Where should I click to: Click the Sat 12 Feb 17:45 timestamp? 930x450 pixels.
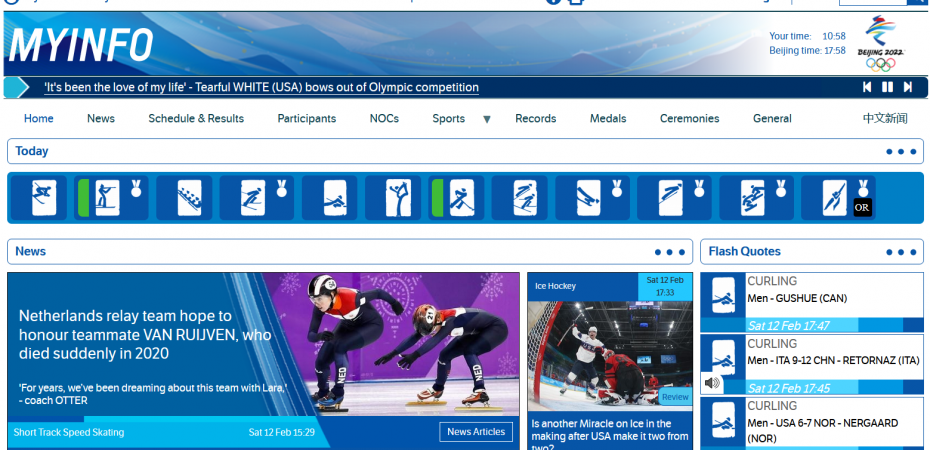tap(788, 388)
